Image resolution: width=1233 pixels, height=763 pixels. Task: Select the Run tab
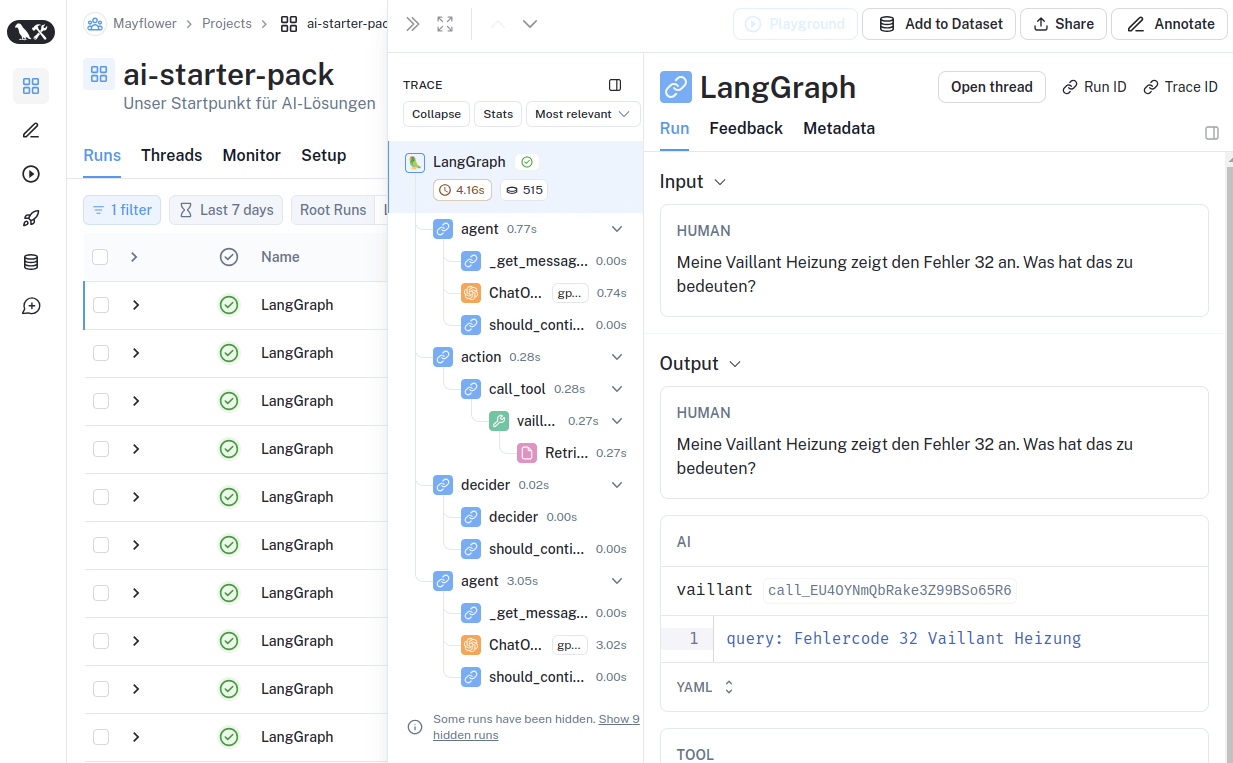coord(675,128)
